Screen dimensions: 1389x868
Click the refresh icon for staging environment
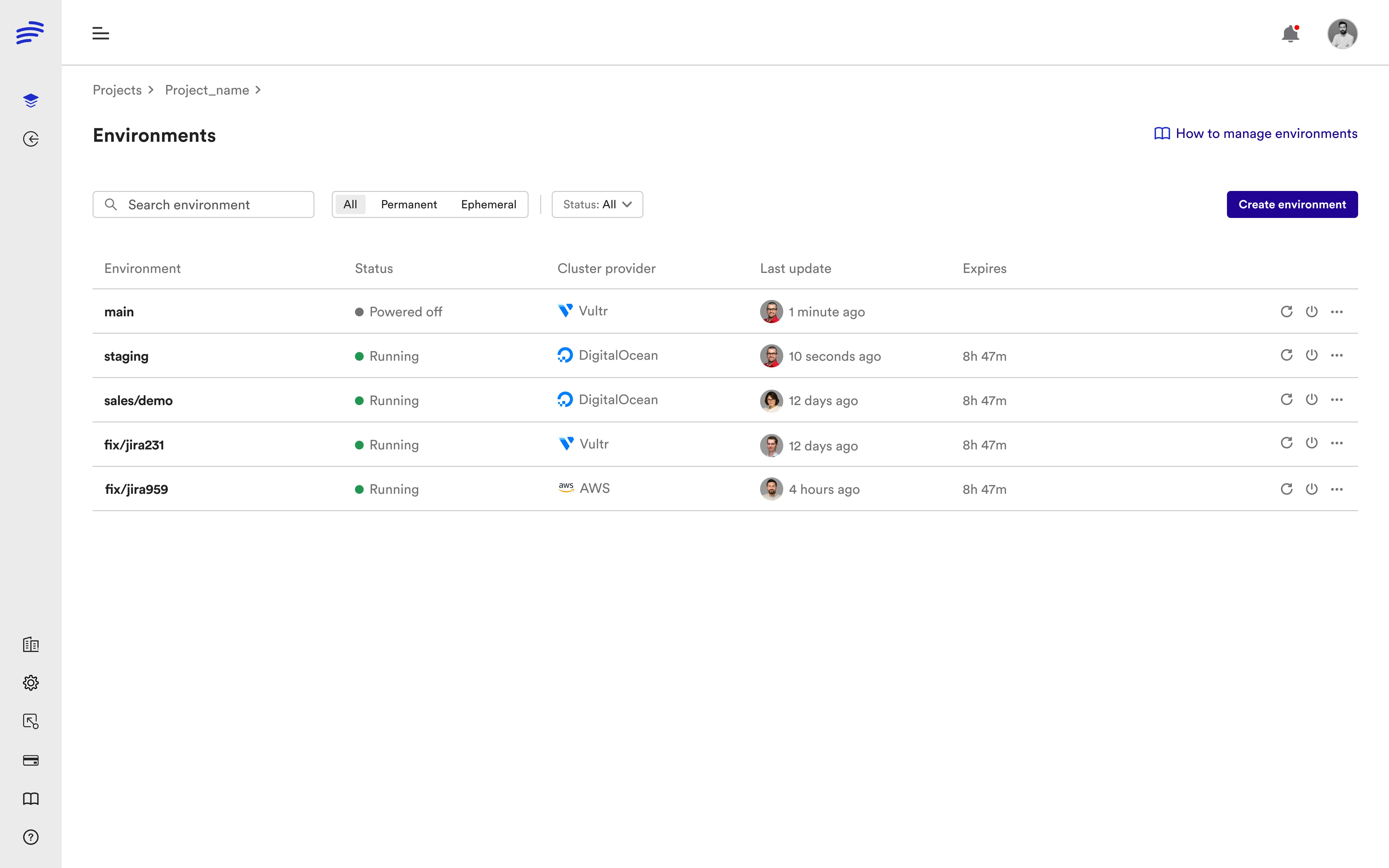click(x=1286, y=355)
